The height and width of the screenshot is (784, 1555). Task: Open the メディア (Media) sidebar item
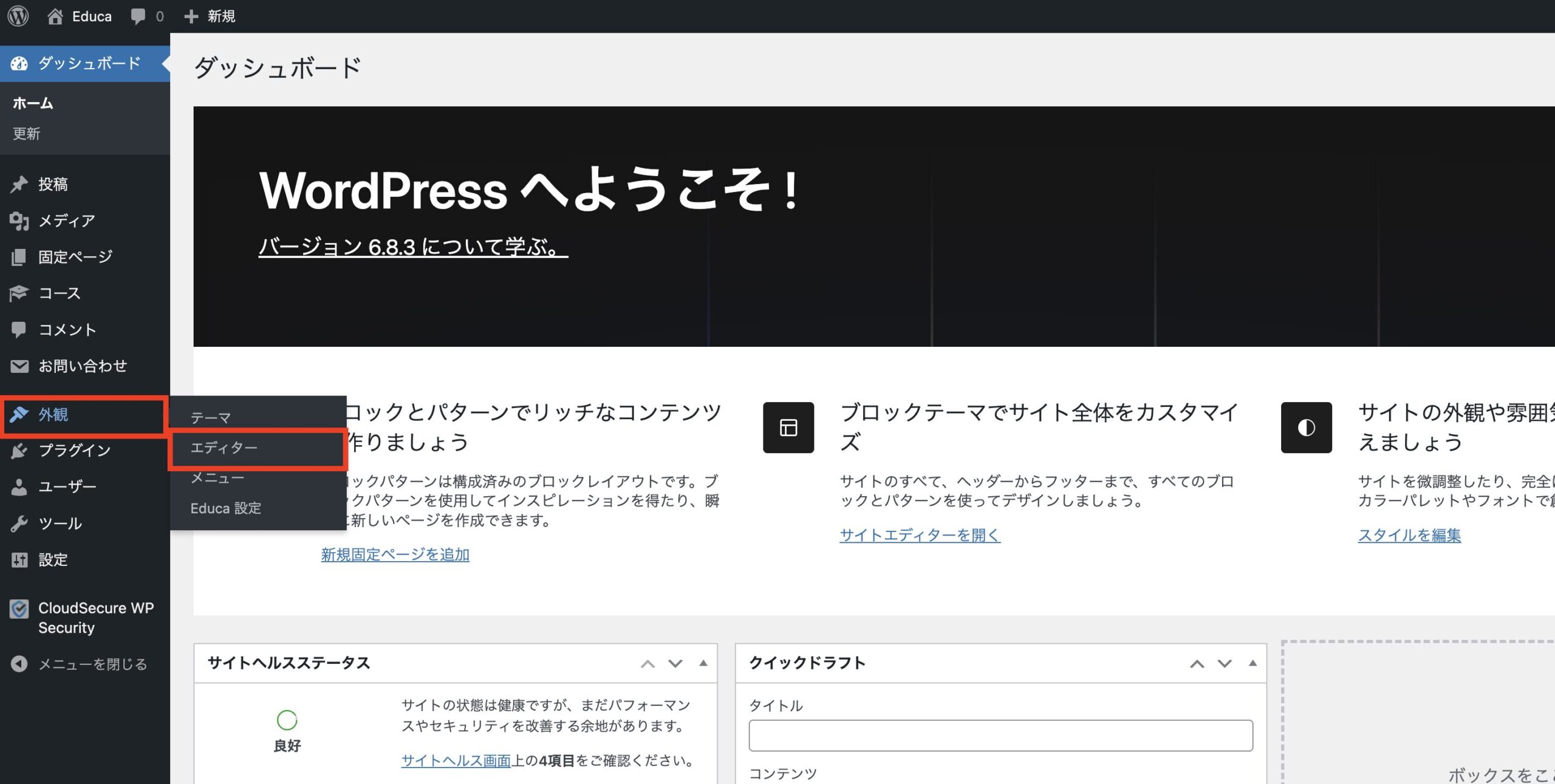pos(66,220)
